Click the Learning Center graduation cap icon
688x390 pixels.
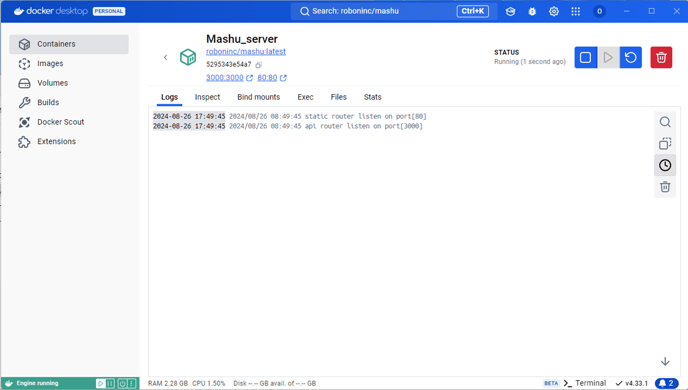click(510, 11)
